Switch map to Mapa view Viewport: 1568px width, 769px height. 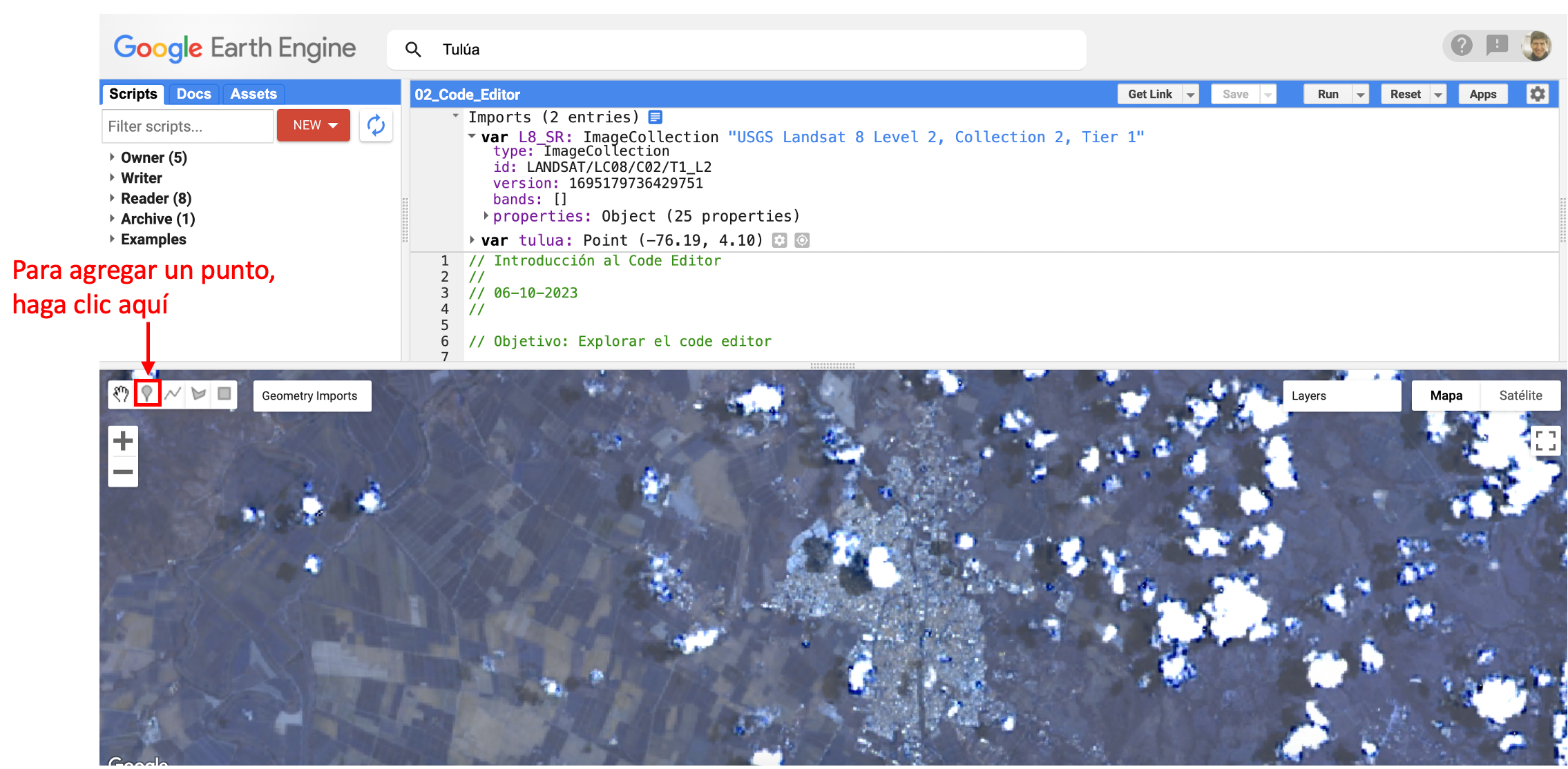[x=1446, y=396]
